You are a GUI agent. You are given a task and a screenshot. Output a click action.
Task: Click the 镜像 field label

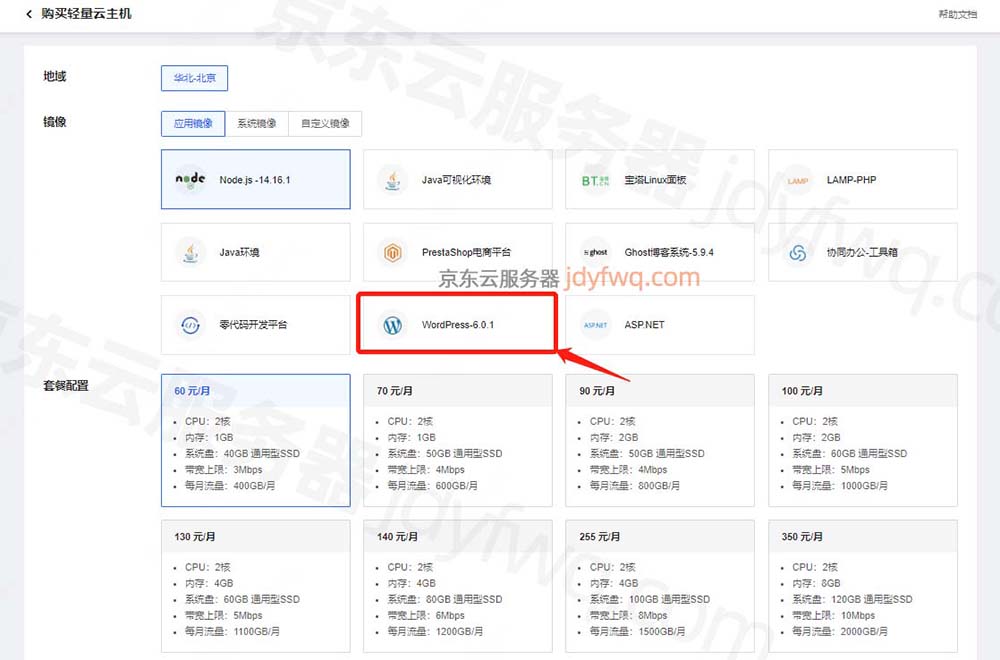point(55,121)
